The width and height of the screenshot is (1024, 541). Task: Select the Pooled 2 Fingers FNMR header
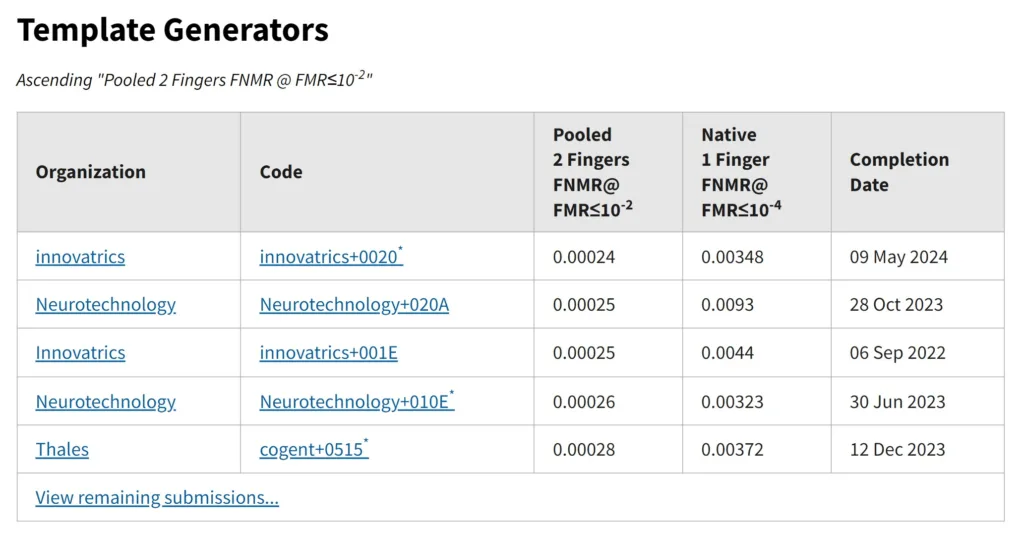pyautogui.click(x=593, y=172)
